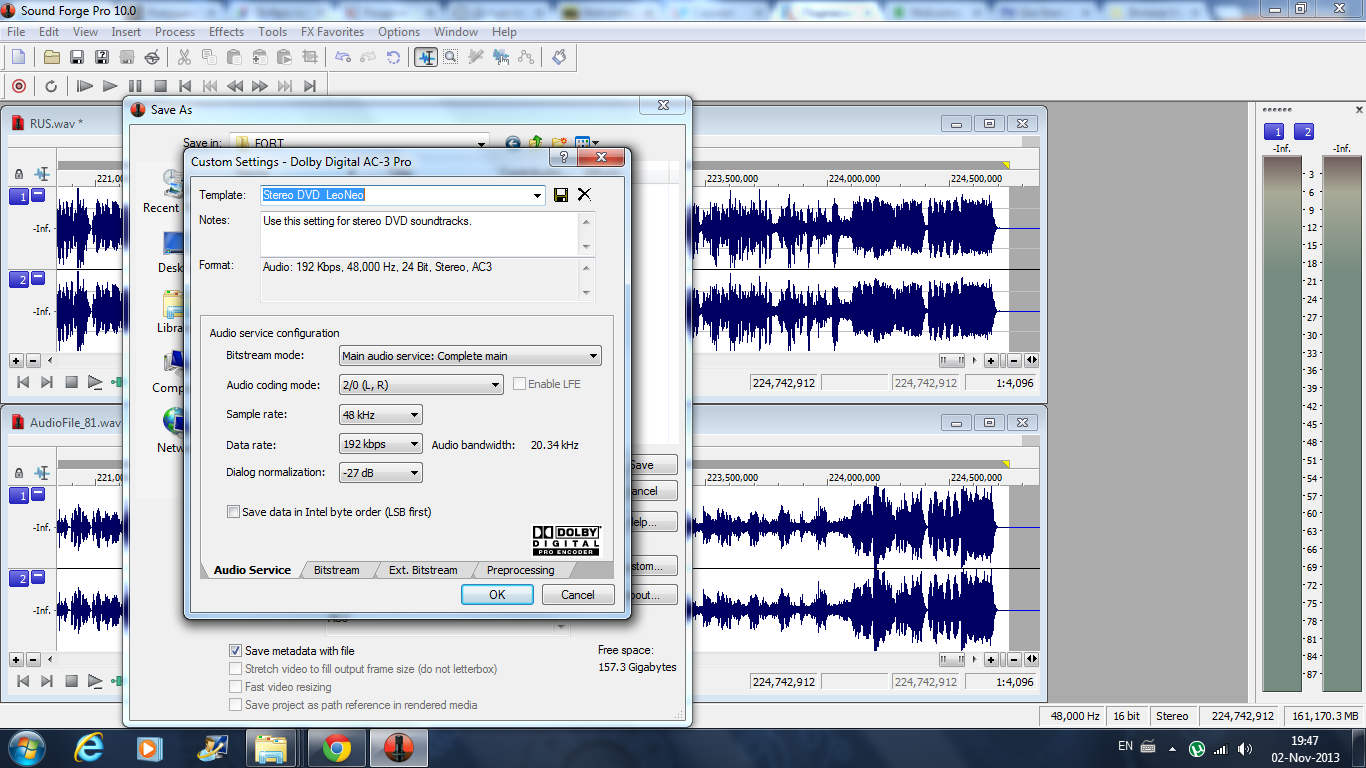Click Go to End in main transport bar
The height and width of the screenshot is (768, 1366).
coord(310,86)
